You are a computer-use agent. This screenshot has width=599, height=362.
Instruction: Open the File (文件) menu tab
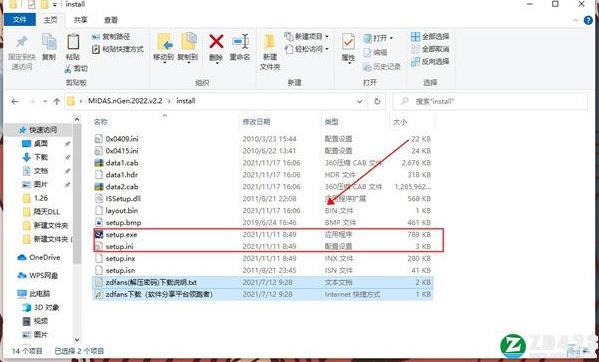pyautogui.click(x=19, y=19)
